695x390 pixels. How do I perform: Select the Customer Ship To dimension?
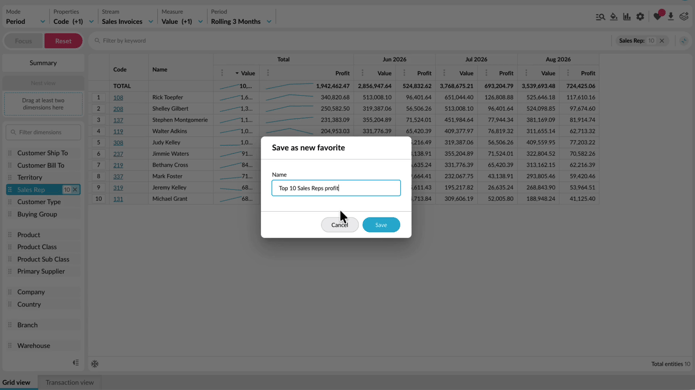point(43,153)
